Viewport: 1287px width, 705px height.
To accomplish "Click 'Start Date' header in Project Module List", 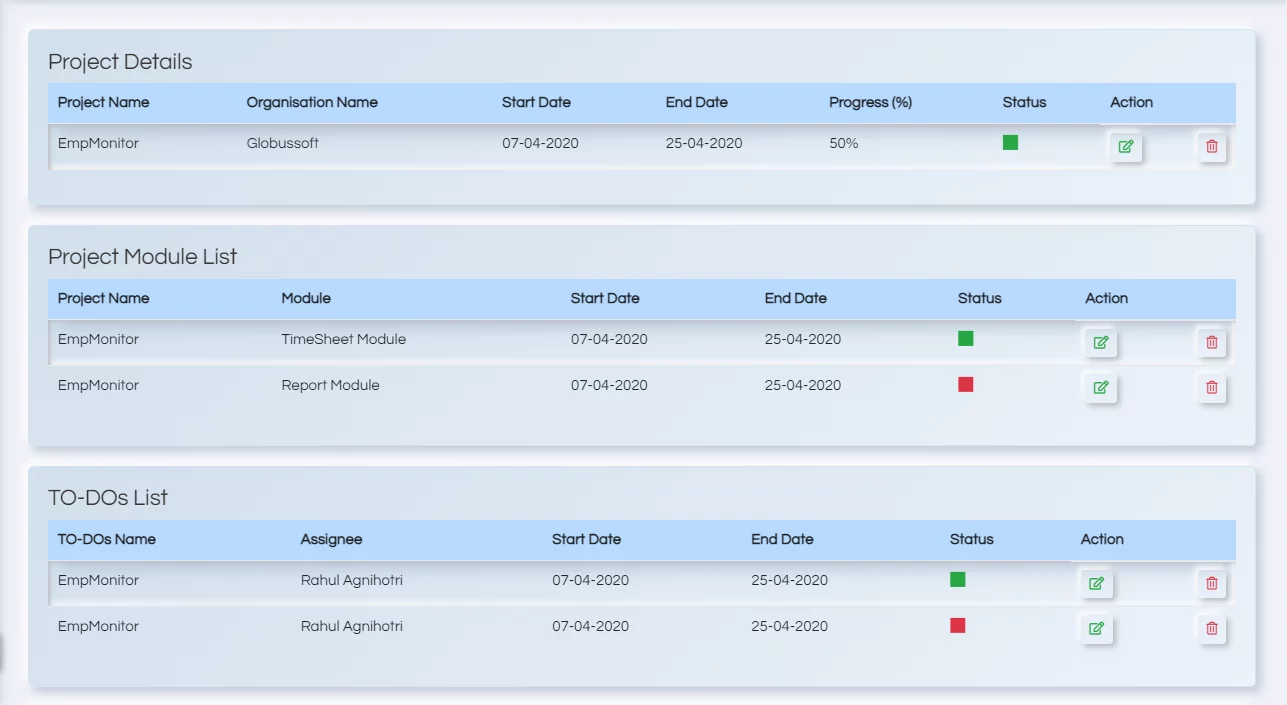I will coord(605,298).
